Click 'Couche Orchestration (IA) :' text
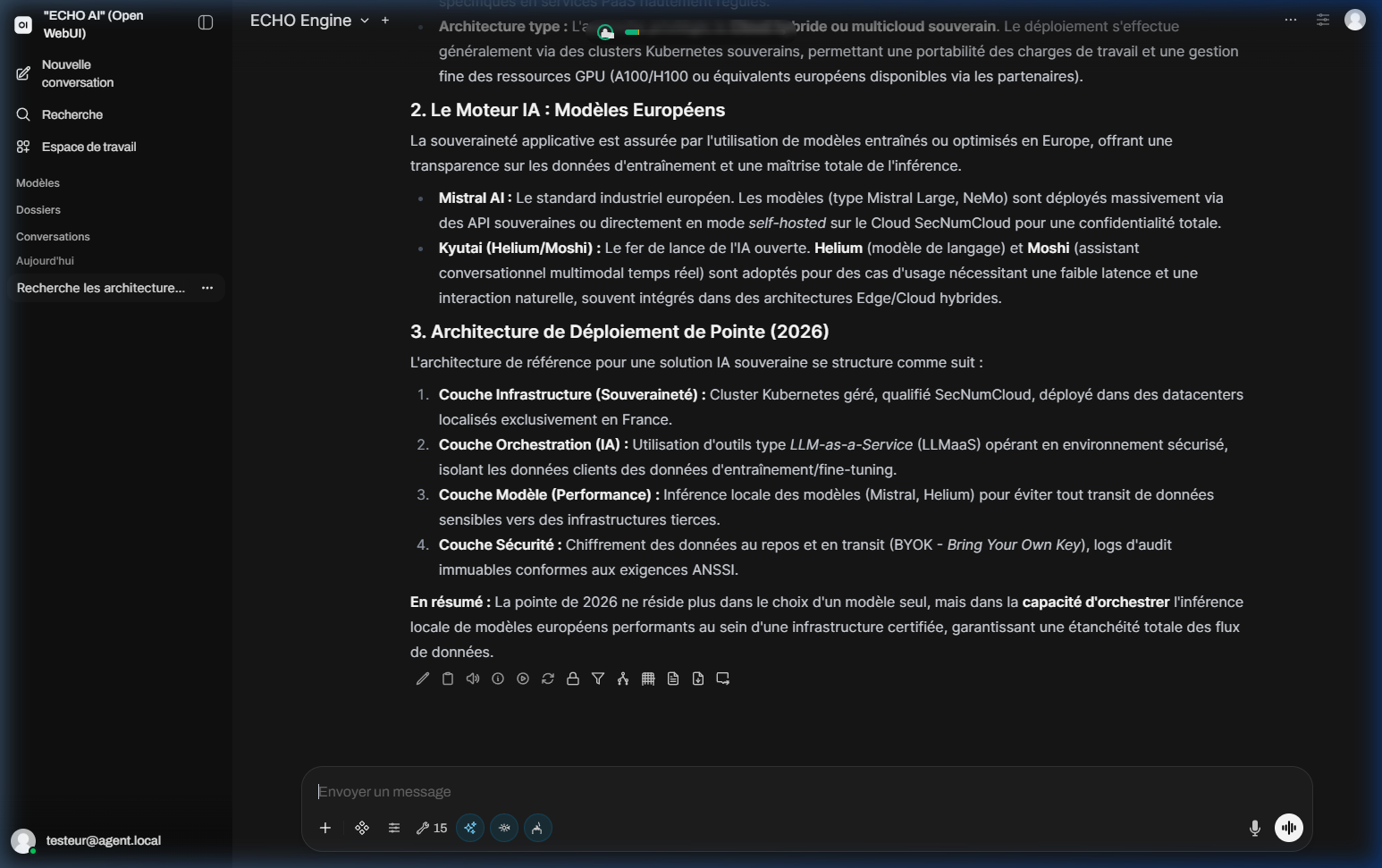Screen dimensions: 1382x868 pos(534,444)
